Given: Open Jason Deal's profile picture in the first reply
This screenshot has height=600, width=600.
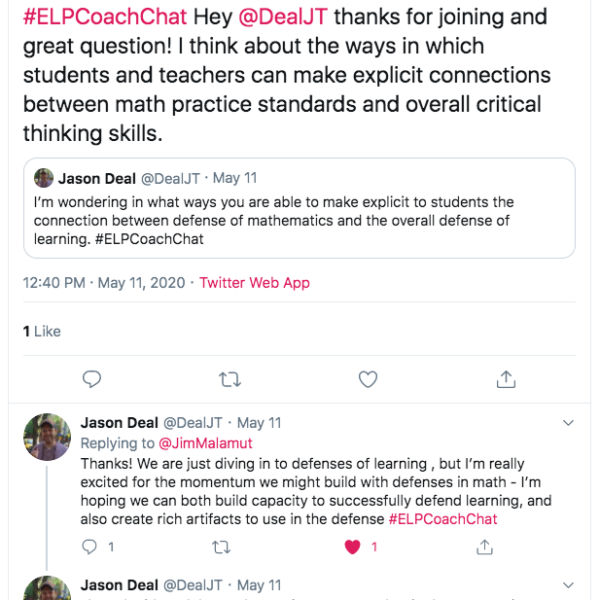Looking at the screenshot, I should click(47, 437).
